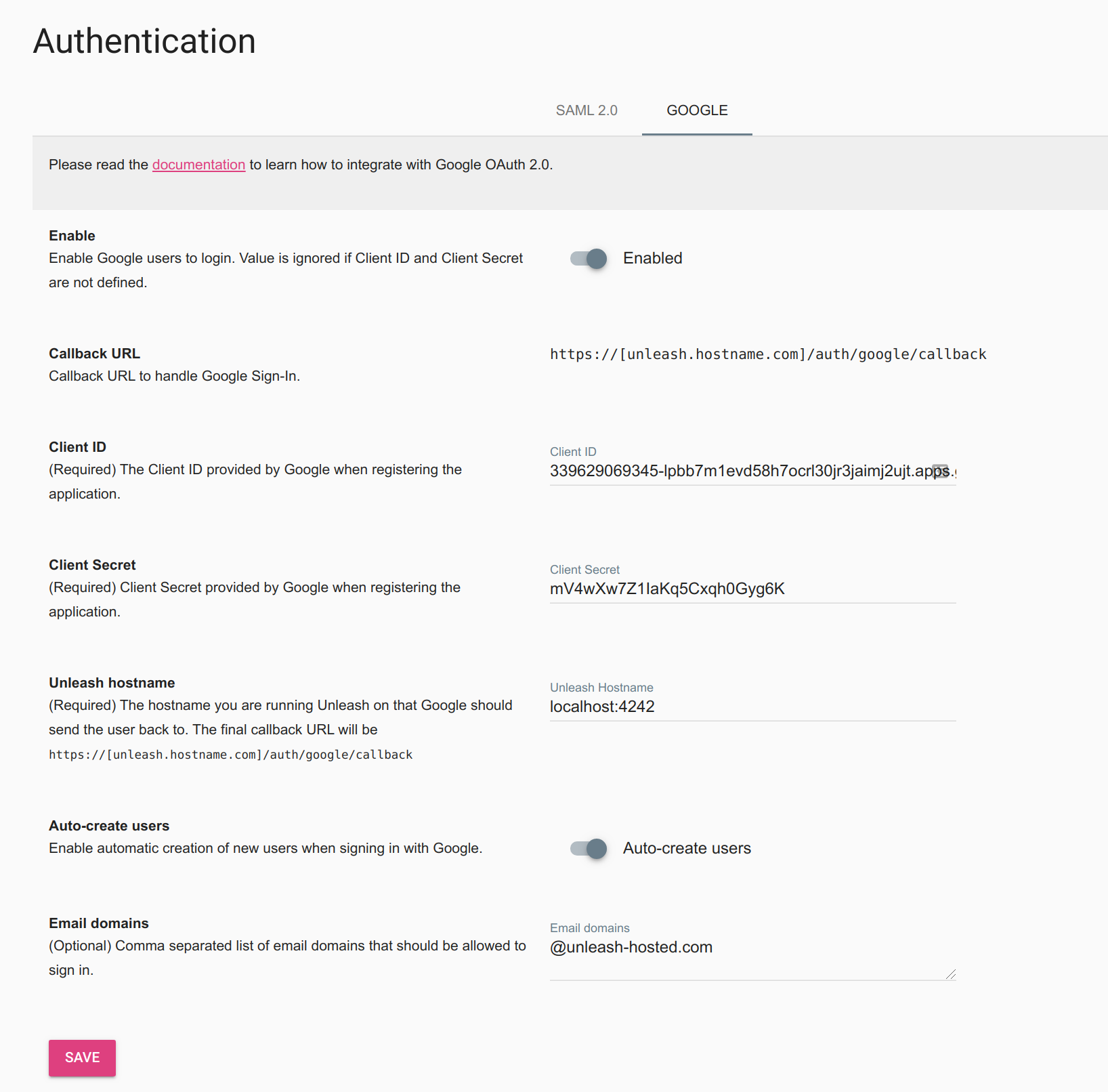Select the Client Secret value mV4wXw7Z1laKq5Cxqh0Gyg6K
This screenshot has width=1108, height=1092.
(x=666, y=589)
